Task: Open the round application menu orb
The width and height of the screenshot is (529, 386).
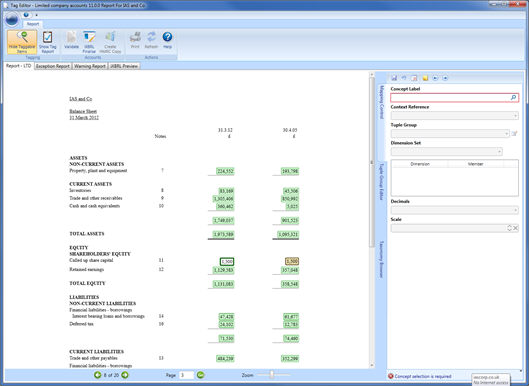Action: pyautogui.click(x=12, y=20)
